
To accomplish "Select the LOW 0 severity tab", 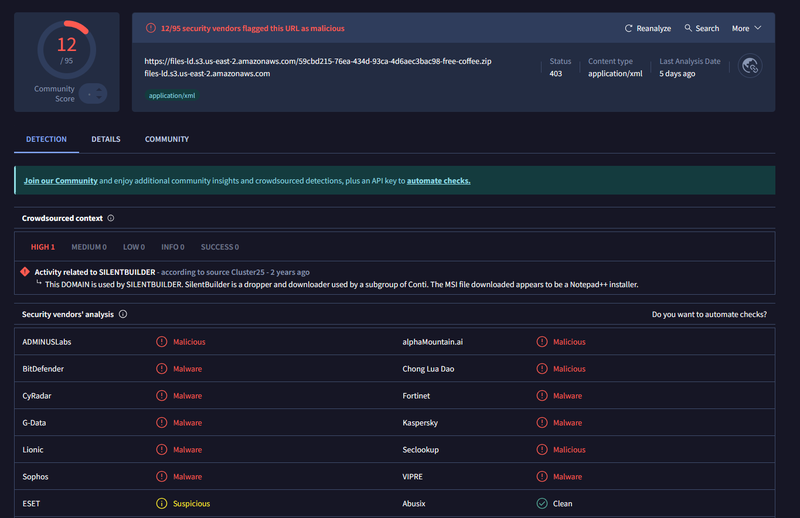I will click(x=134, y=247).
